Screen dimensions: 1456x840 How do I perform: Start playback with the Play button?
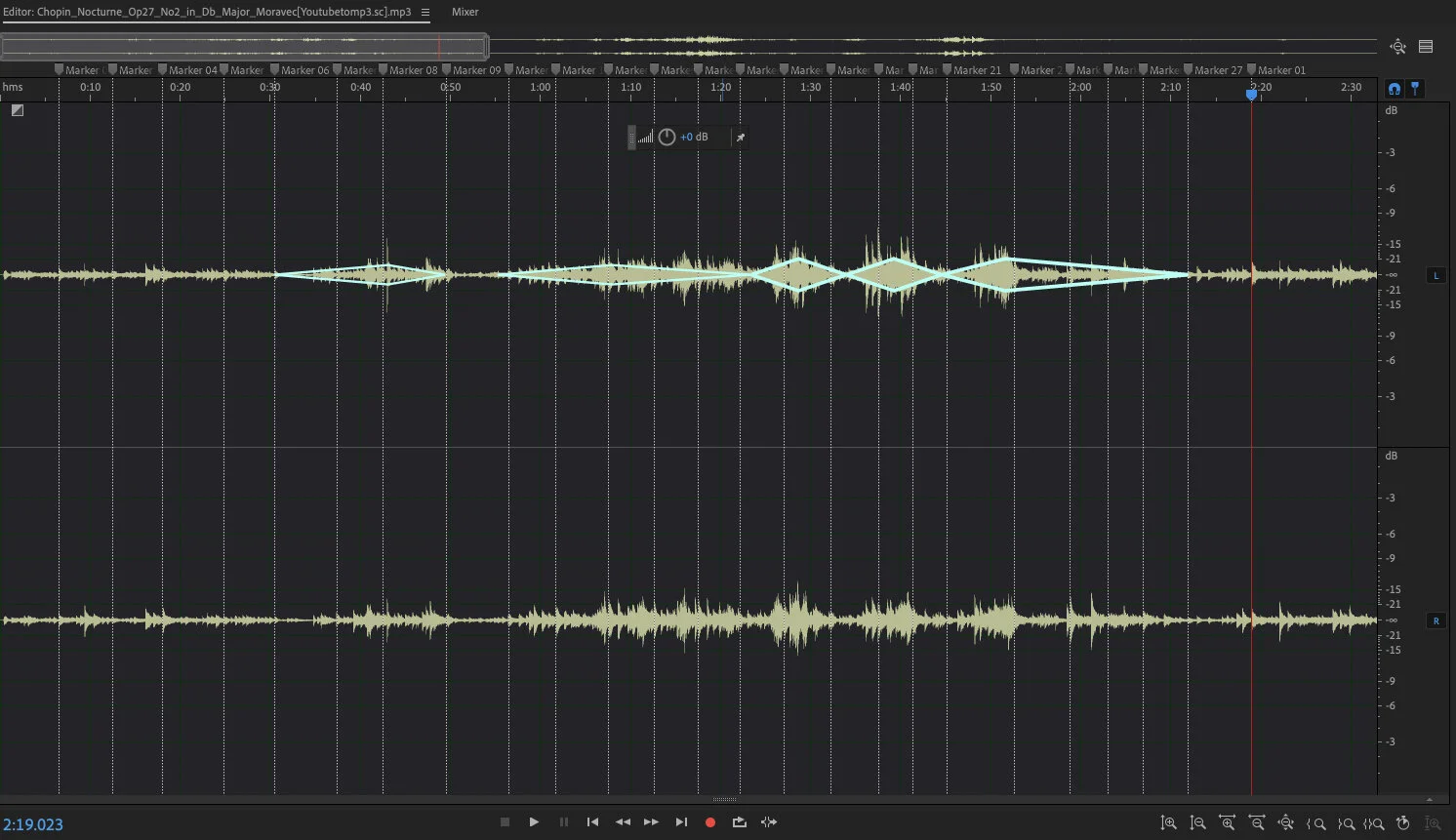534,822
